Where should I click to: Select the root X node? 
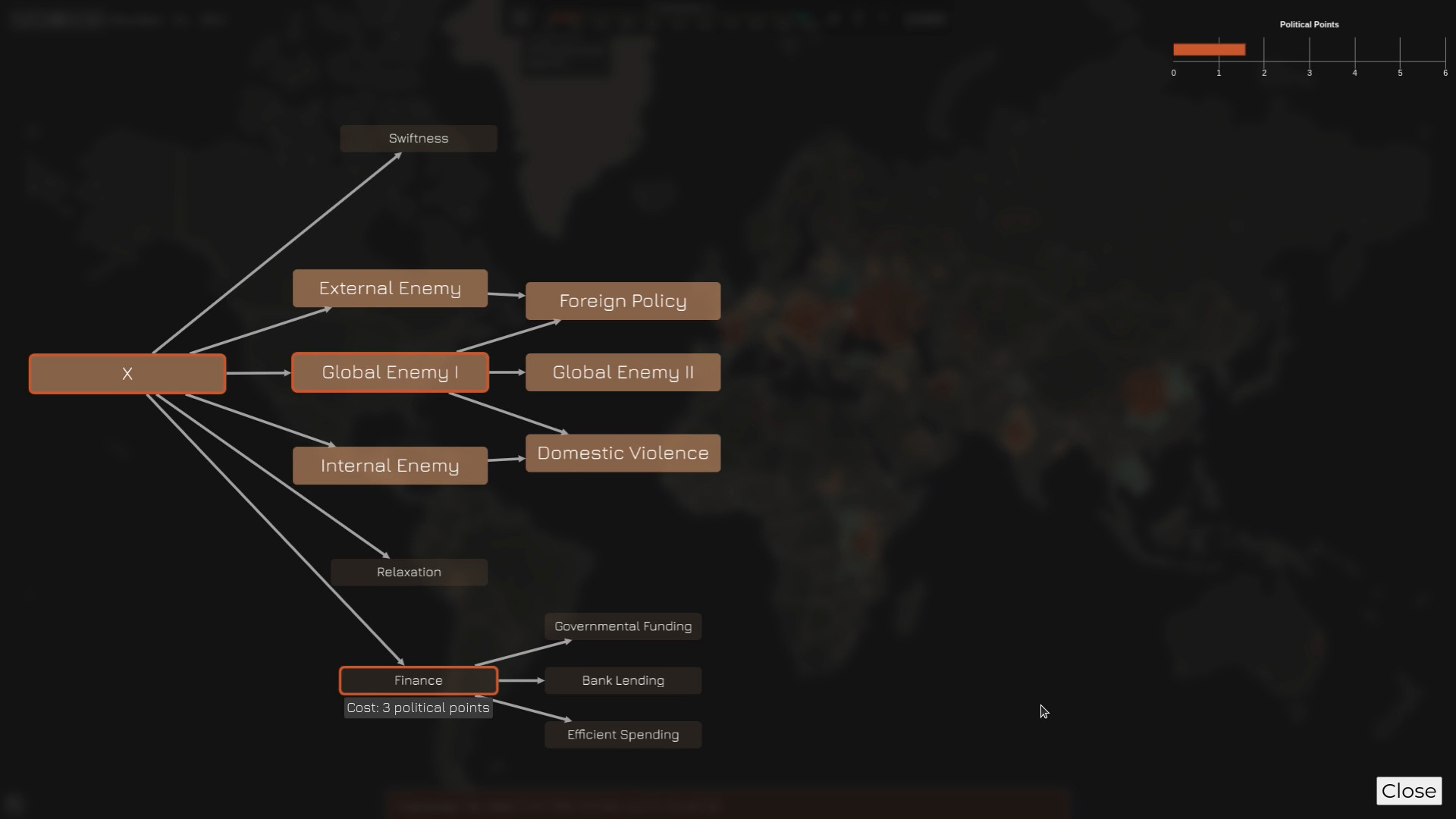(127, 374)
